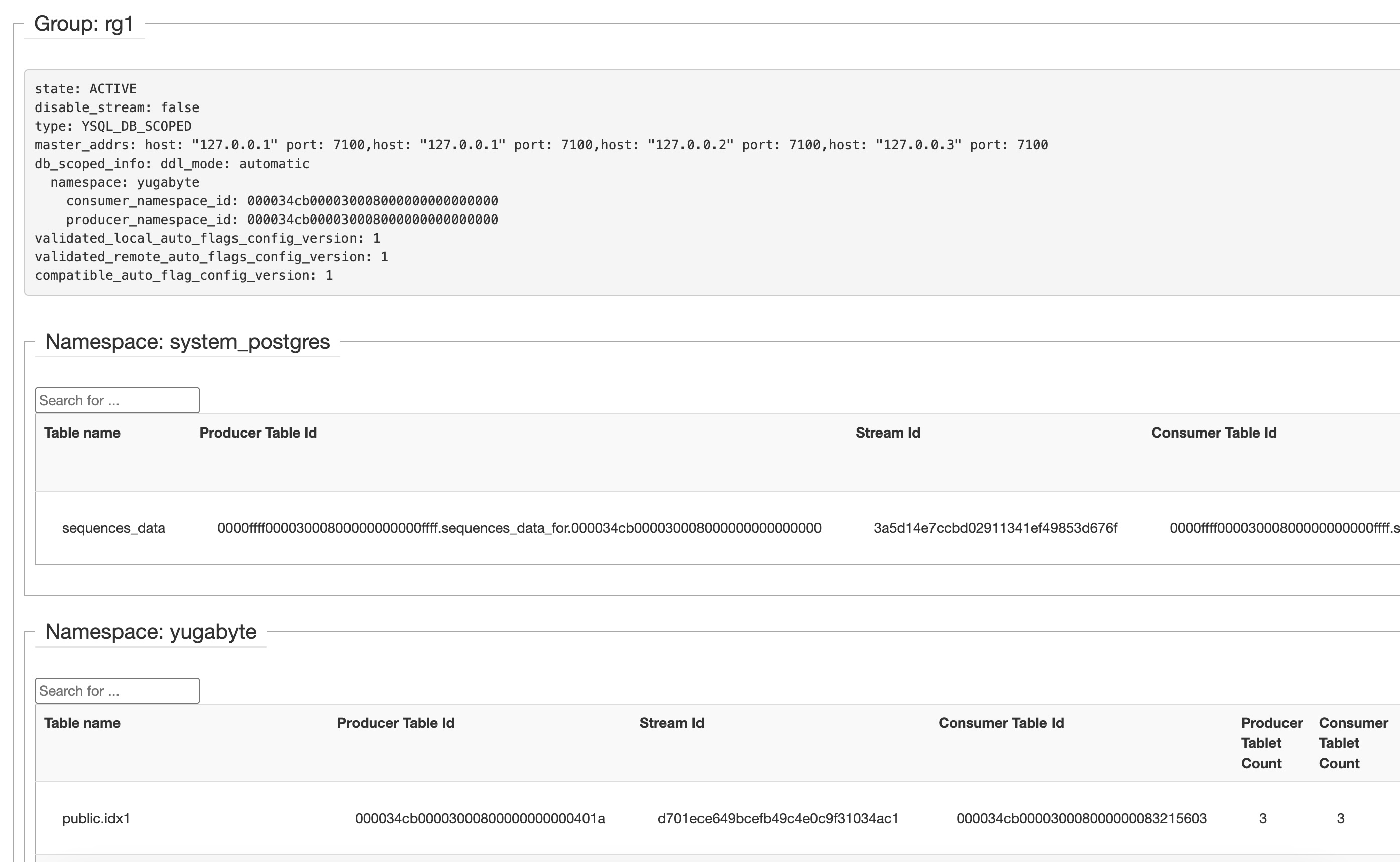Click the yugabyte namespace search field

point(117,690)
